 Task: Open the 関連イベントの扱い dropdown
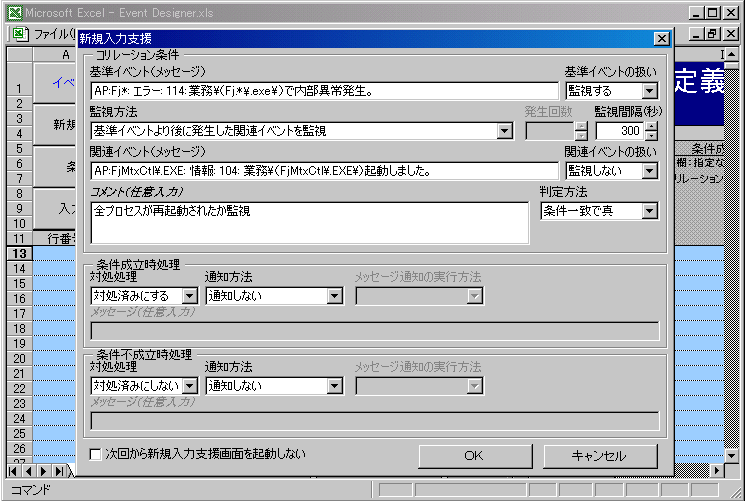point(649,171)
